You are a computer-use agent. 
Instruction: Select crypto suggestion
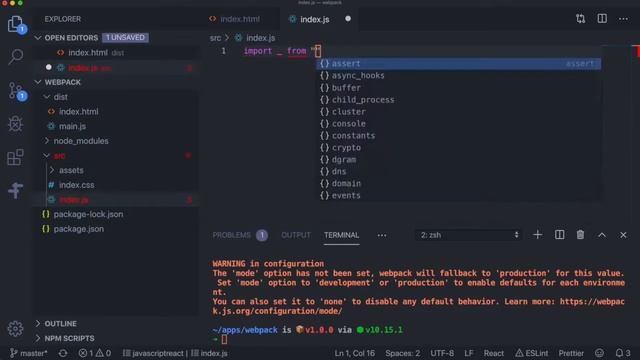458,147
